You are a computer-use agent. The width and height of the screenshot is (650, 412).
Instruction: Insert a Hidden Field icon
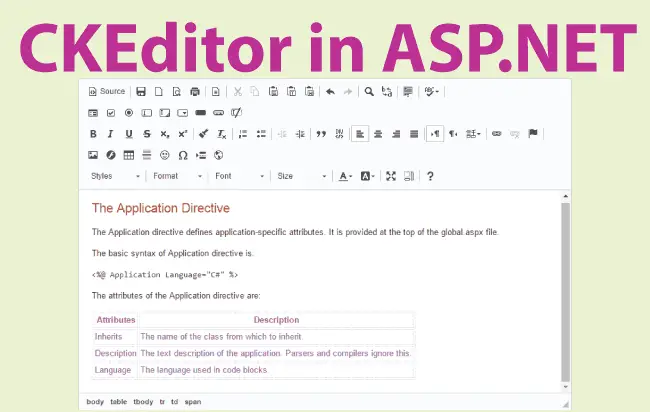(x=236, y=113)
